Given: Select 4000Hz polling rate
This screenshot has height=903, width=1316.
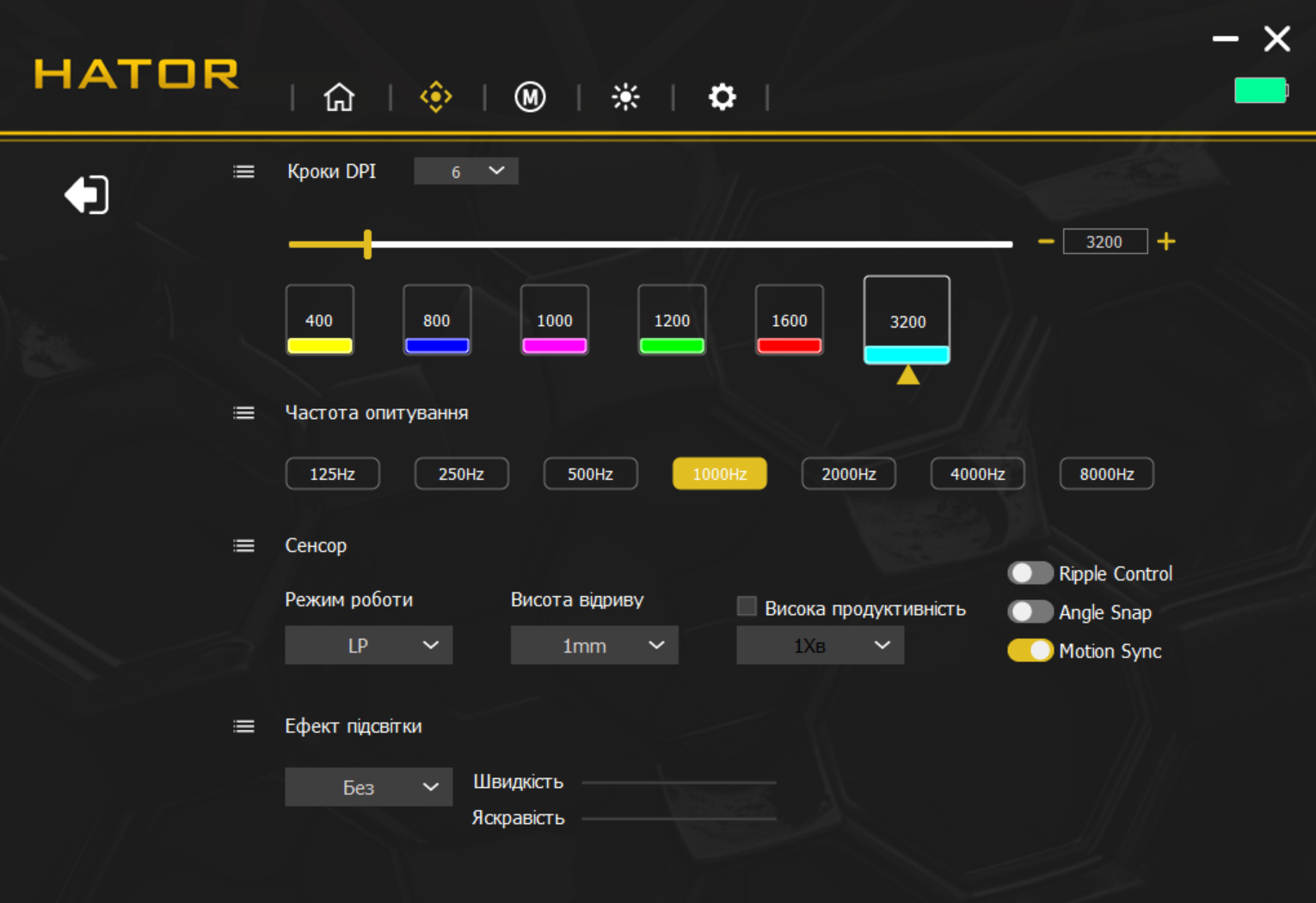Looking at the screenshot, I should coord(977,474).
